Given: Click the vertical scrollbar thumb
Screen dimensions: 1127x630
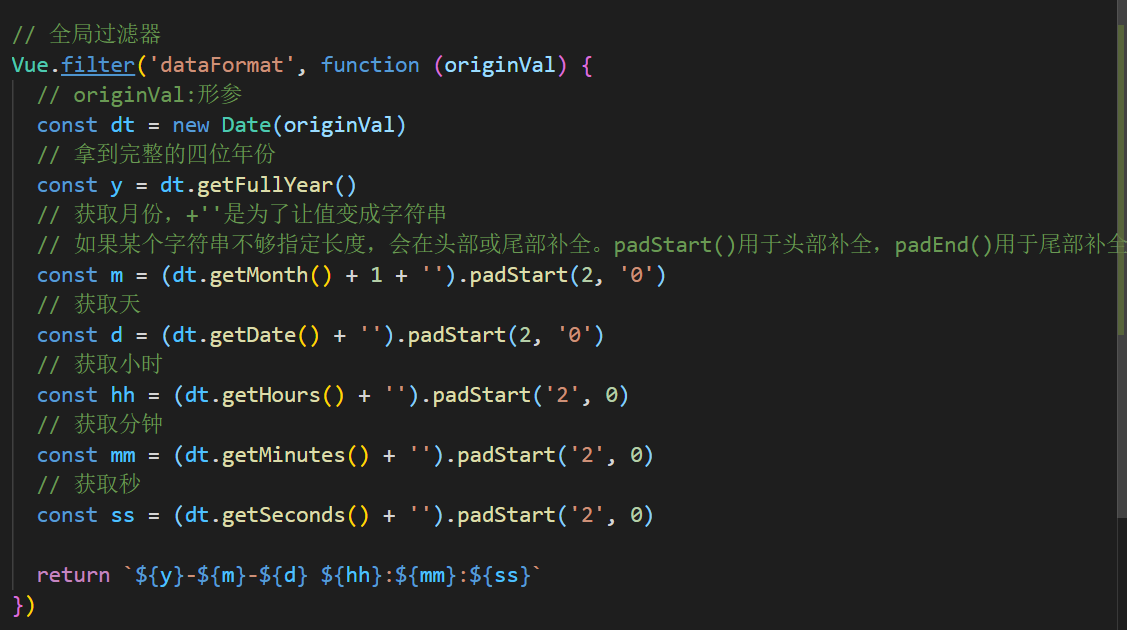Looking at the screenshot, I should tap(1121, 180).
